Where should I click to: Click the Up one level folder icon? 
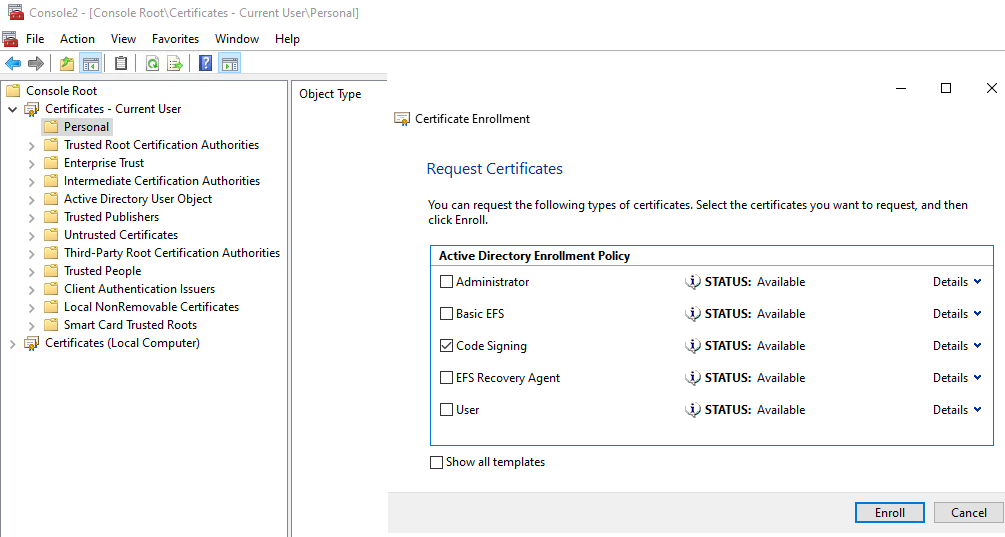(x=67, y=63)
